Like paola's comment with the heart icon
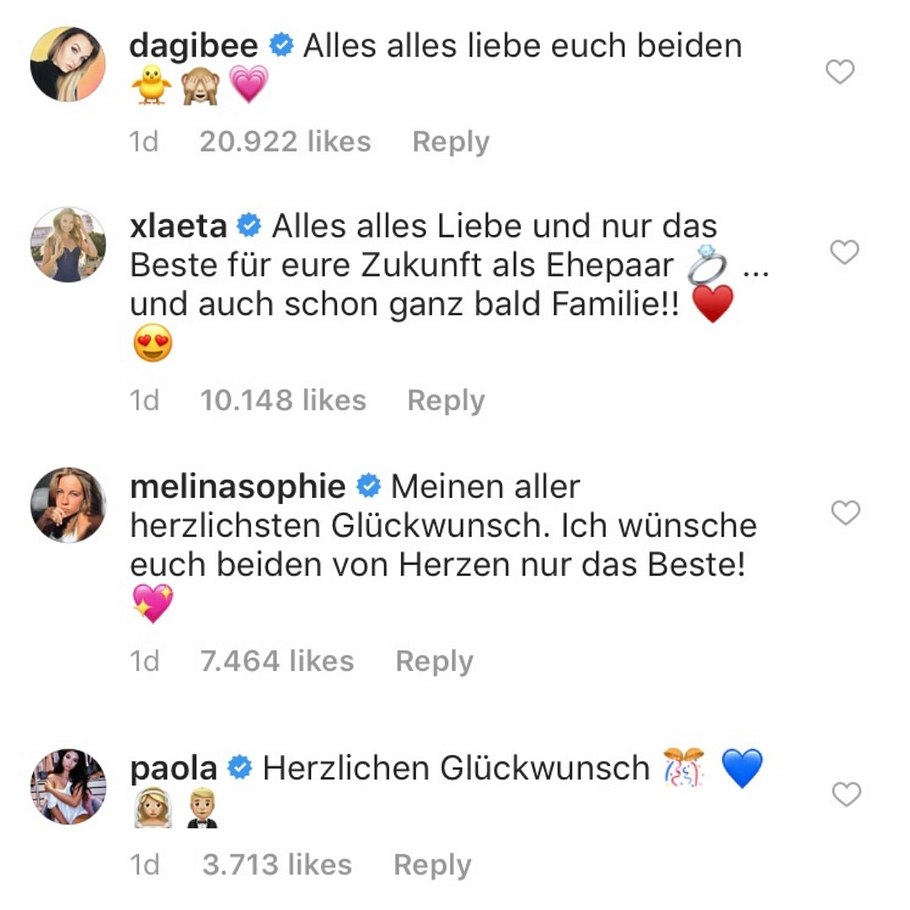Viewport: 910px width, 910px height. click(845, 796)
